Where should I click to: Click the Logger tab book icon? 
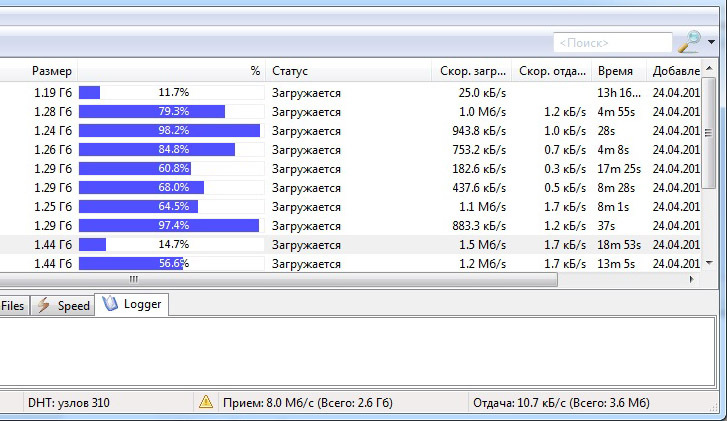tap(110, 304)
